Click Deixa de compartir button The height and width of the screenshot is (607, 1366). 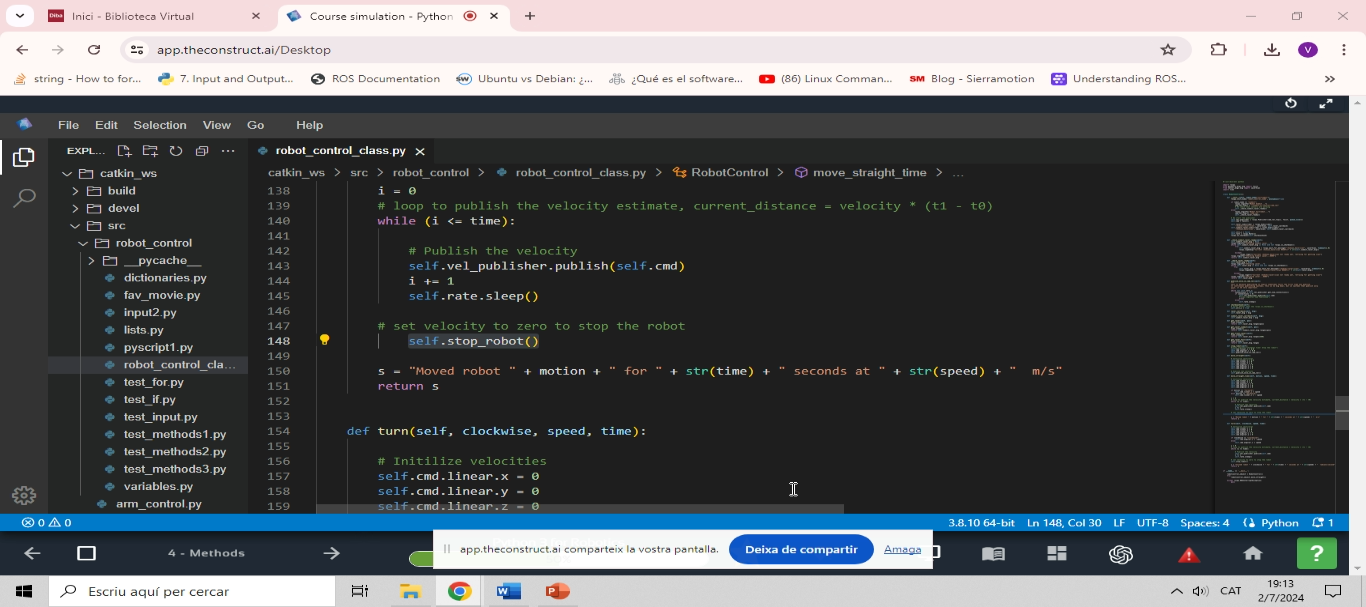click(801, 549)
